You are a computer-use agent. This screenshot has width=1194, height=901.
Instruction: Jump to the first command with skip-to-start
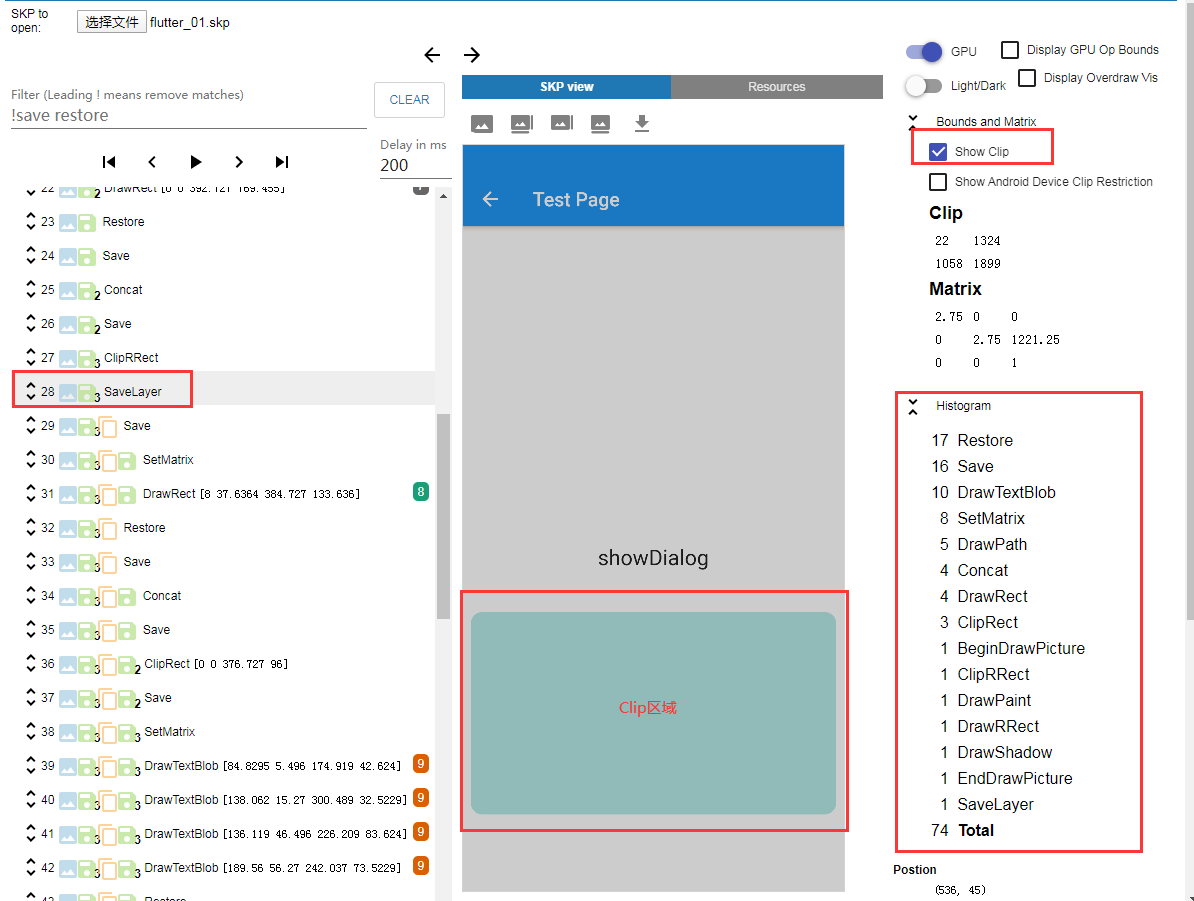(109, 161)
